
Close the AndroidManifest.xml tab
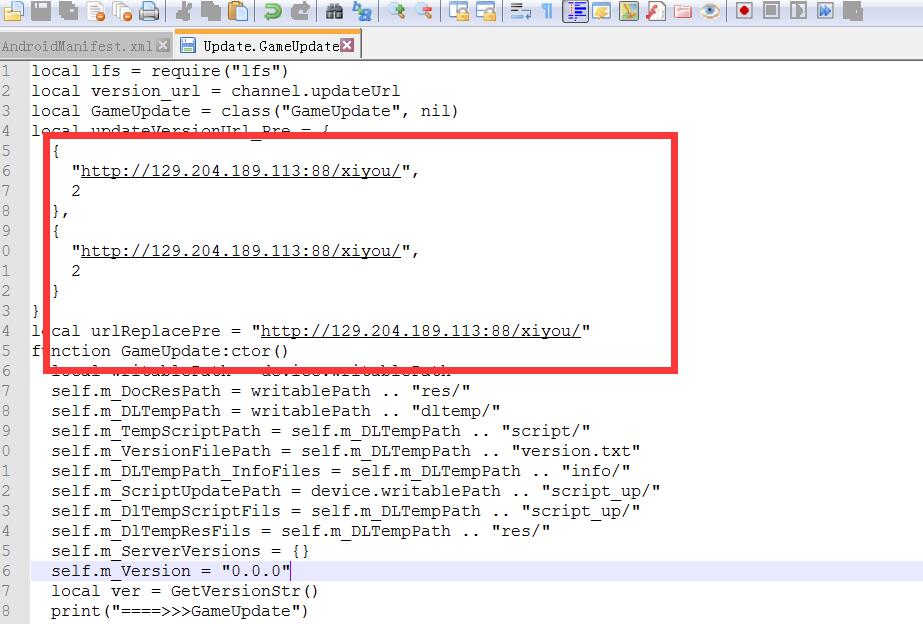[163, 46]
